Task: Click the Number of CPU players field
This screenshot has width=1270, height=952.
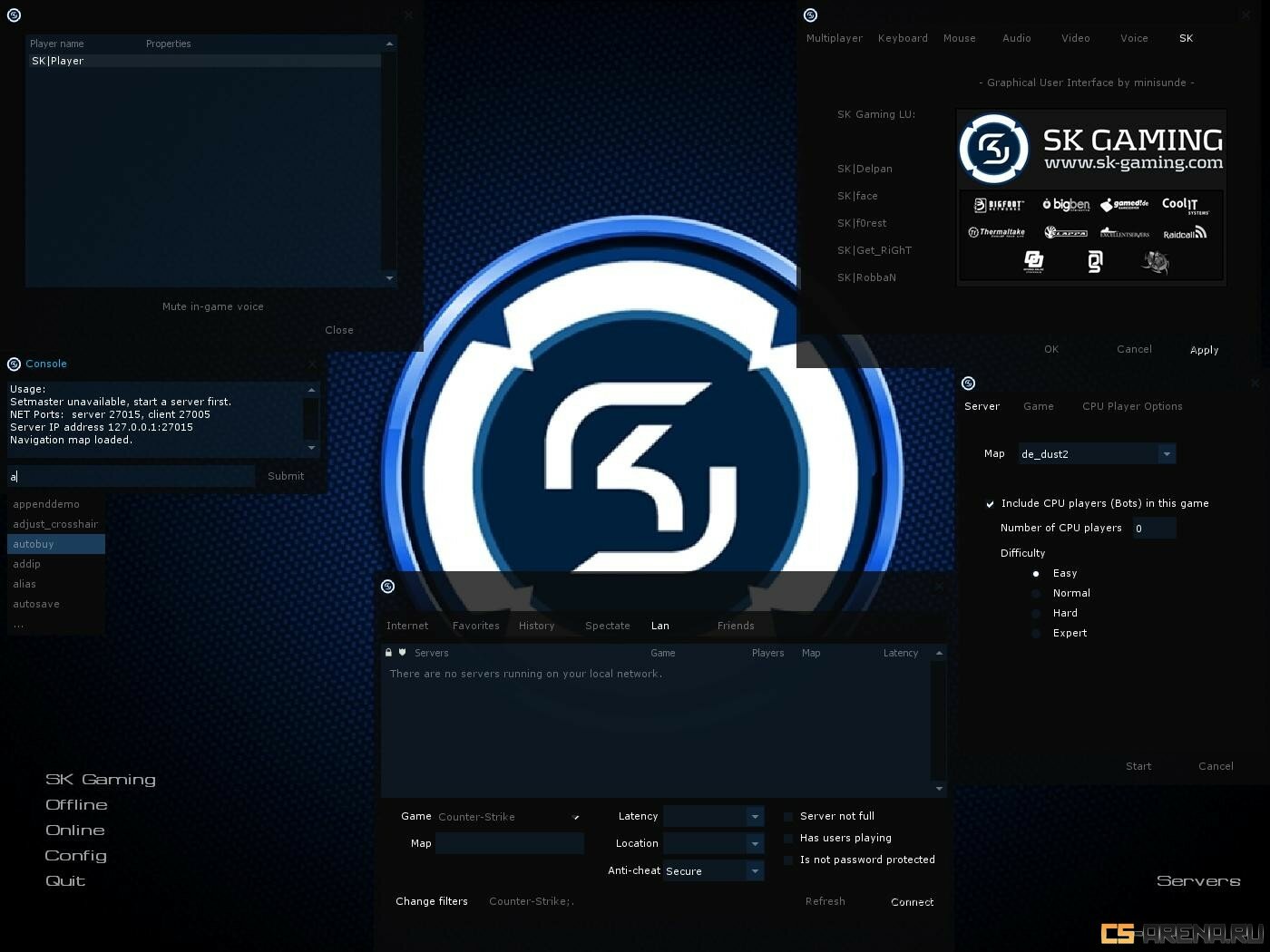Action: tap(1154, 529)
